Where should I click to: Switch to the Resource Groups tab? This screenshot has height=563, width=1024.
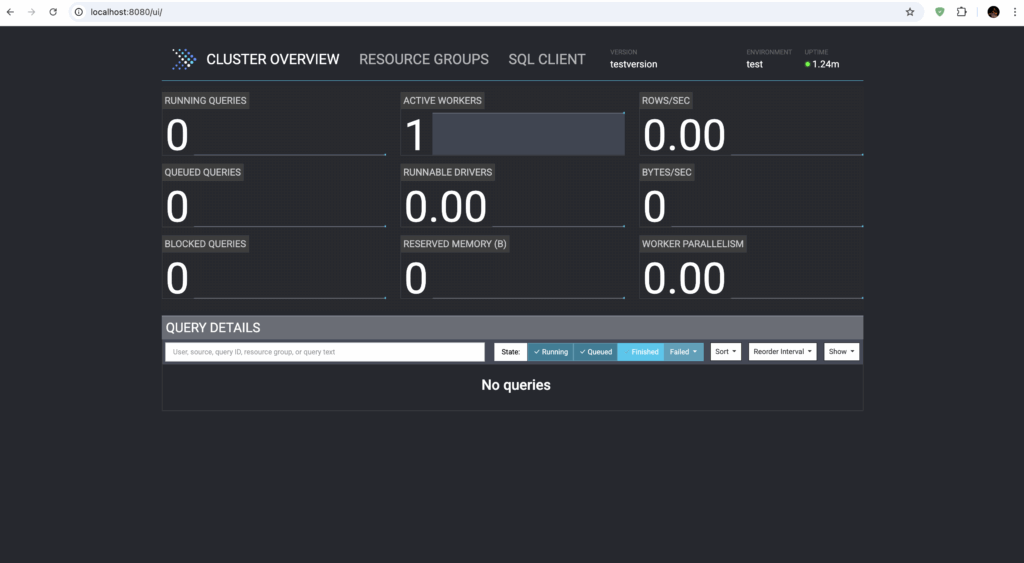pos(424,59)
